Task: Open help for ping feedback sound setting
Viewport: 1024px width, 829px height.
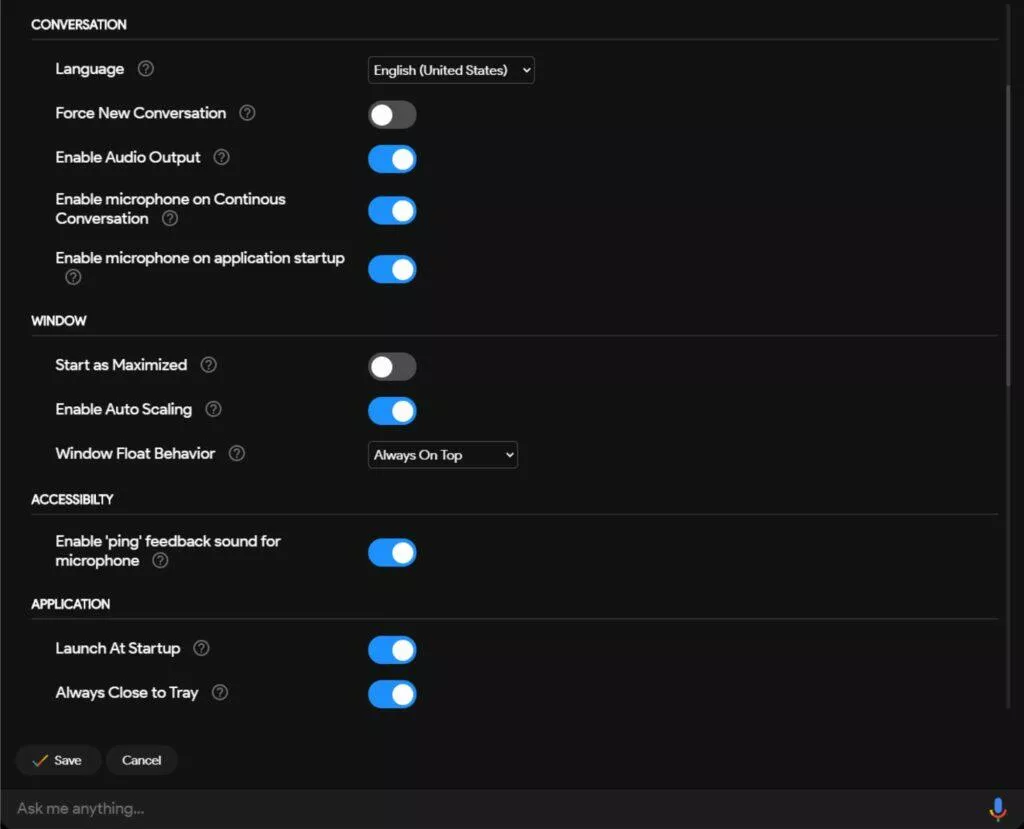Action: click(160, 561)
